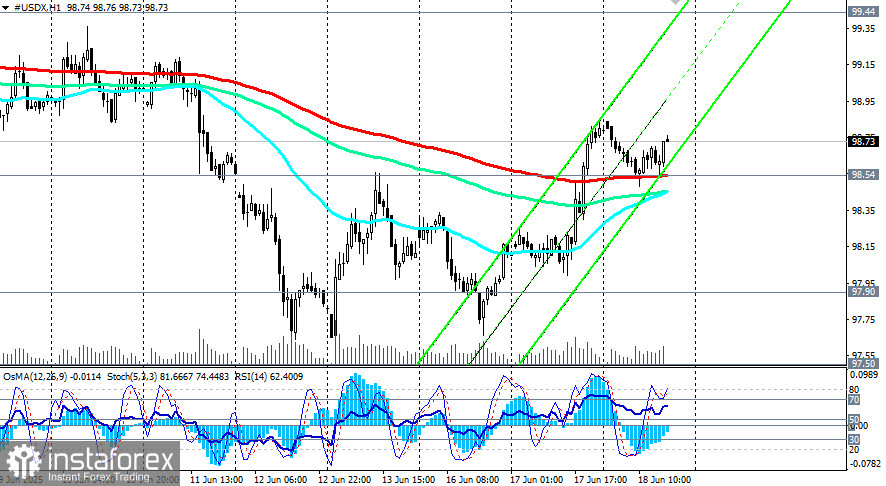Click the 99.35 price axis value
Viewport: 886px width, 486px height.
click(x=863, y=29)
